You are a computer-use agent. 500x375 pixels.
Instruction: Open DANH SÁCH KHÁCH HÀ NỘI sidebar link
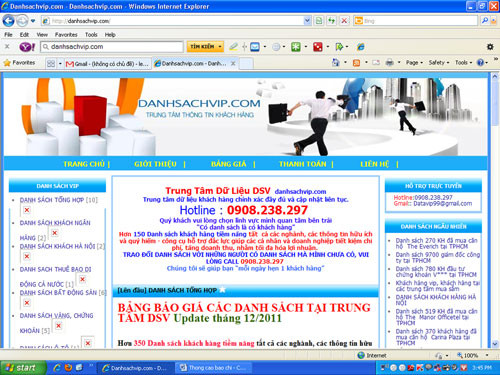[62, 246]
